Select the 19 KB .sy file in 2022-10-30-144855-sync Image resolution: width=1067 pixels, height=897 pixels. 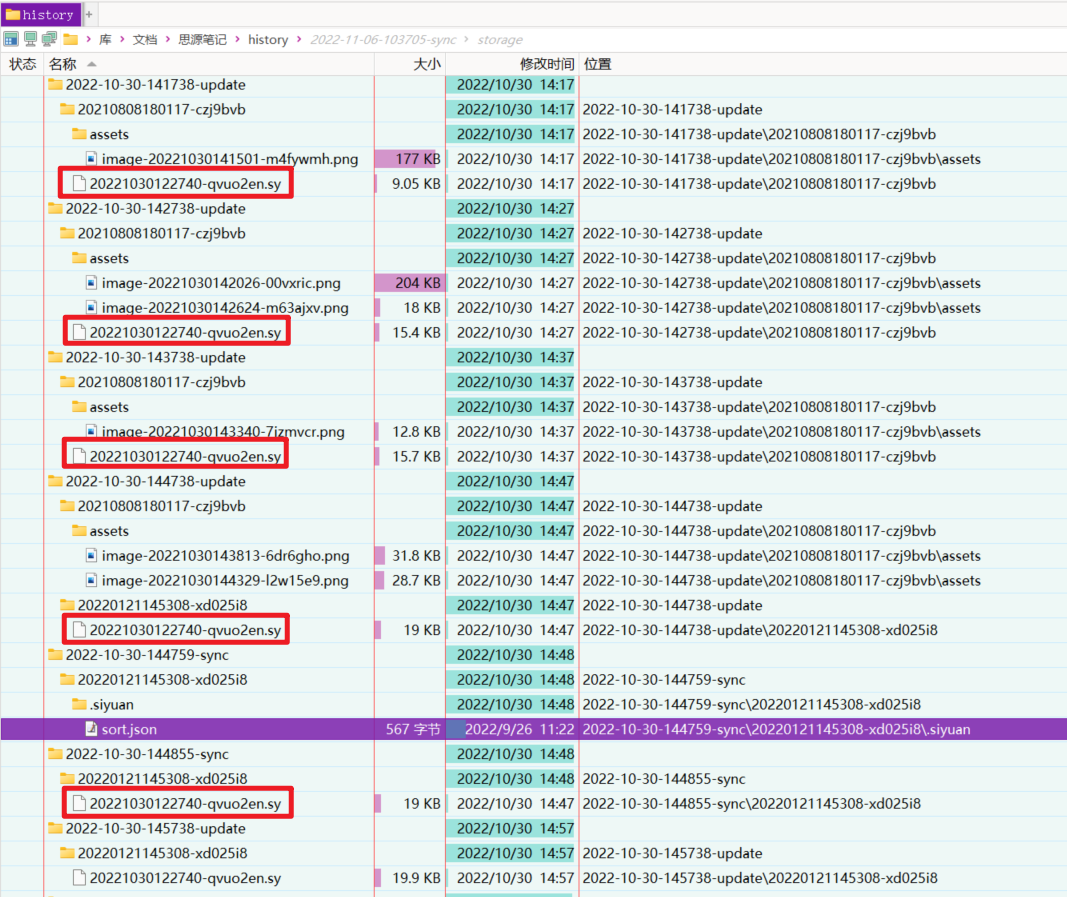185,804
